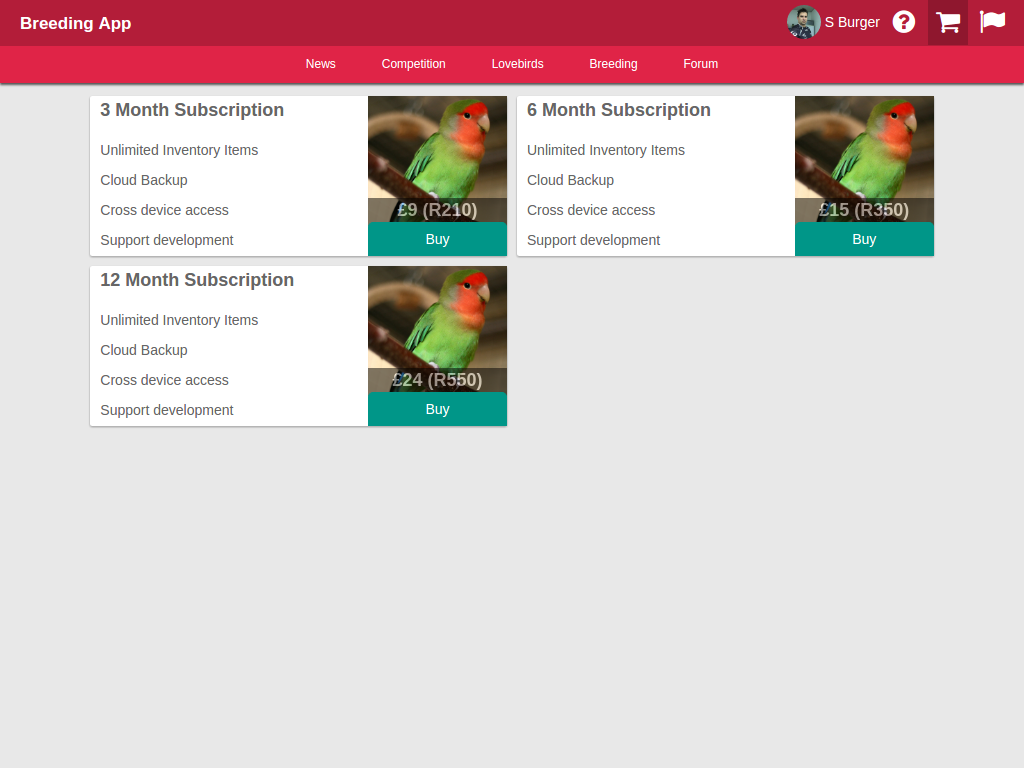Click the flag icon in header

(992, 22)
